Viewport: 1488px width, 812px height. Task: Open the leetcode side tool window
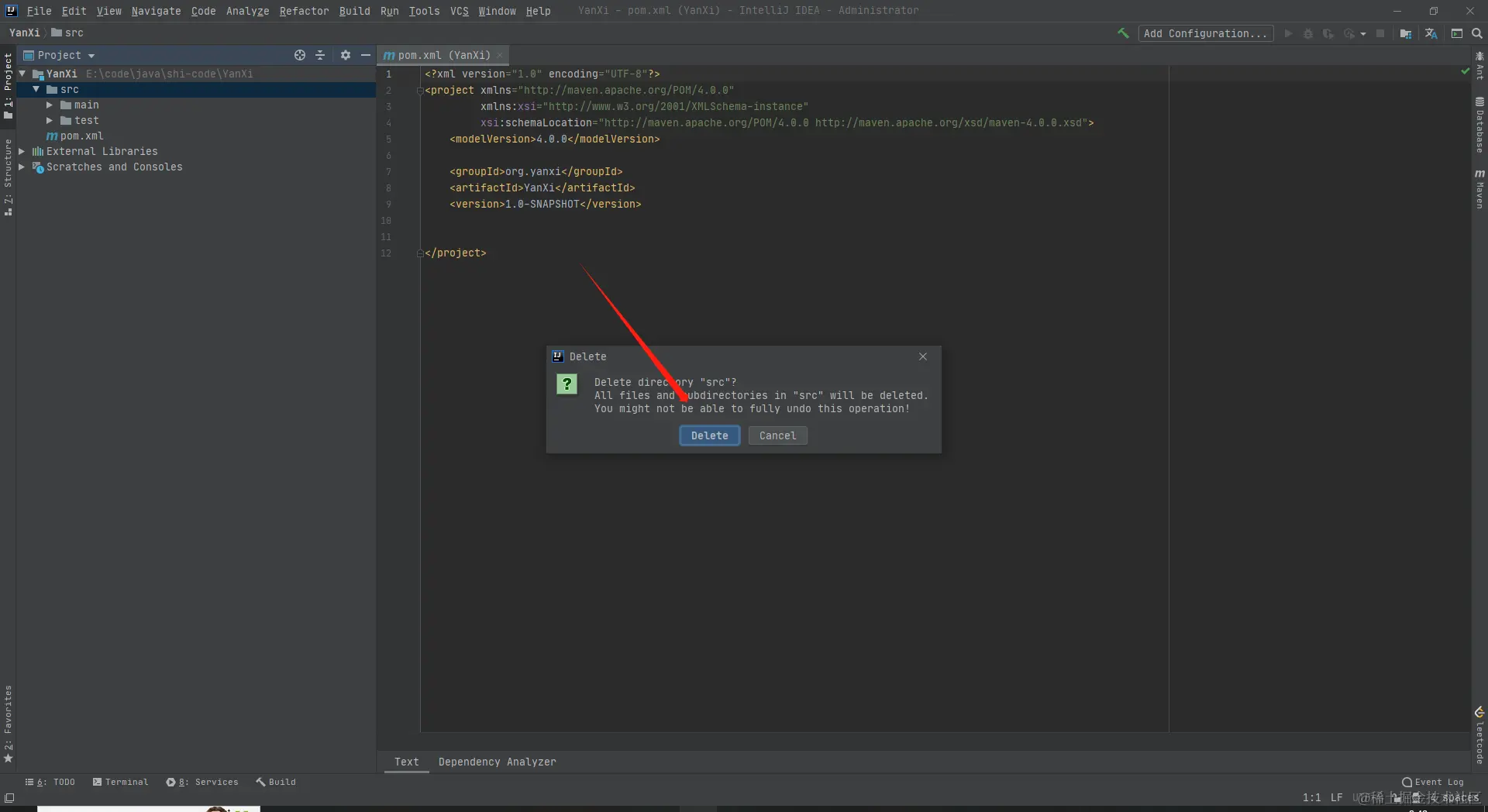tap(1479, 735)
